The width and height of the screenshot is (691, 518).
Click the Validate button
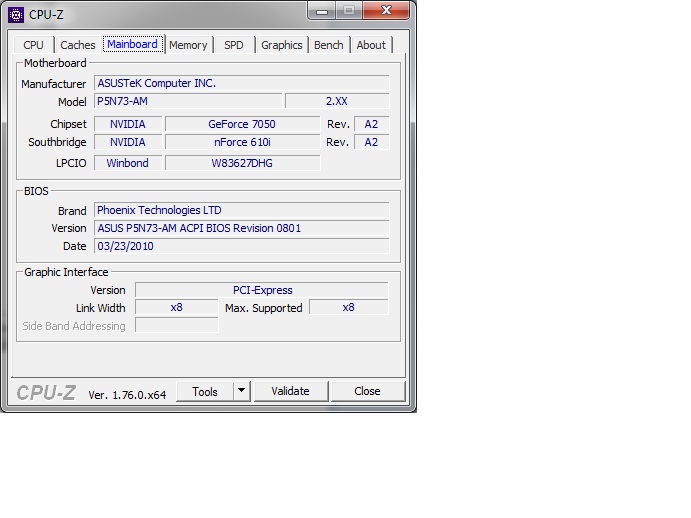pyautogui.click(x=290, y=391)
